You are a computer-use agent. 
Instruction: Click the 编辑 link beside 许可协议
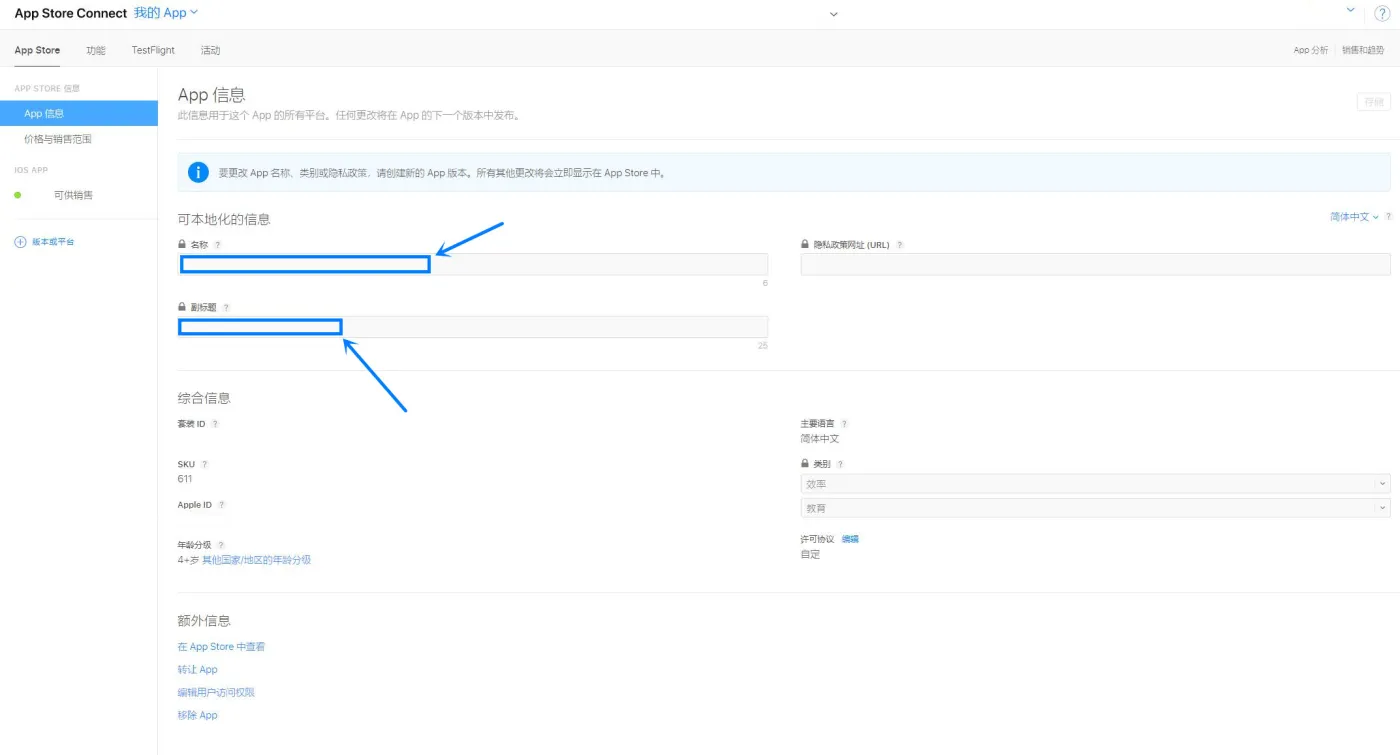(x=850, y=539)
